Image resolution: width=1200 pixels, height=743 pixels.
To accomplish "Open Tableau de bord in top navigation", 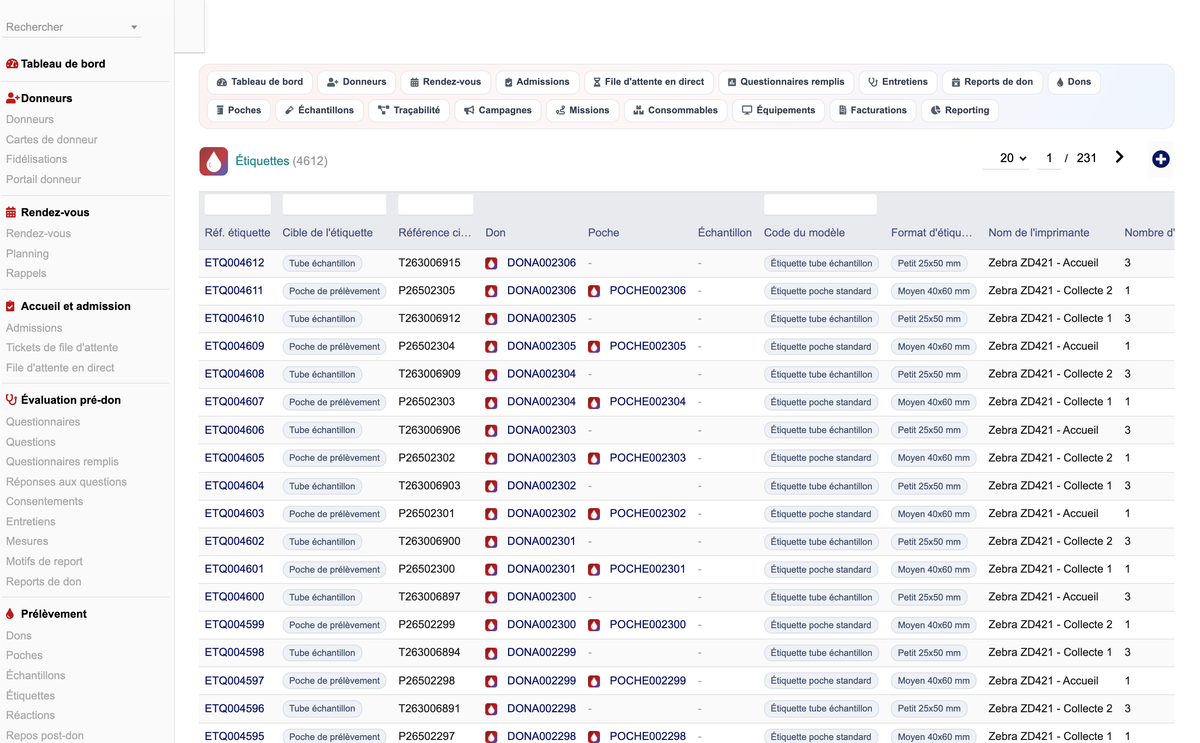I will pyautogui.click(x=260, y=82).
